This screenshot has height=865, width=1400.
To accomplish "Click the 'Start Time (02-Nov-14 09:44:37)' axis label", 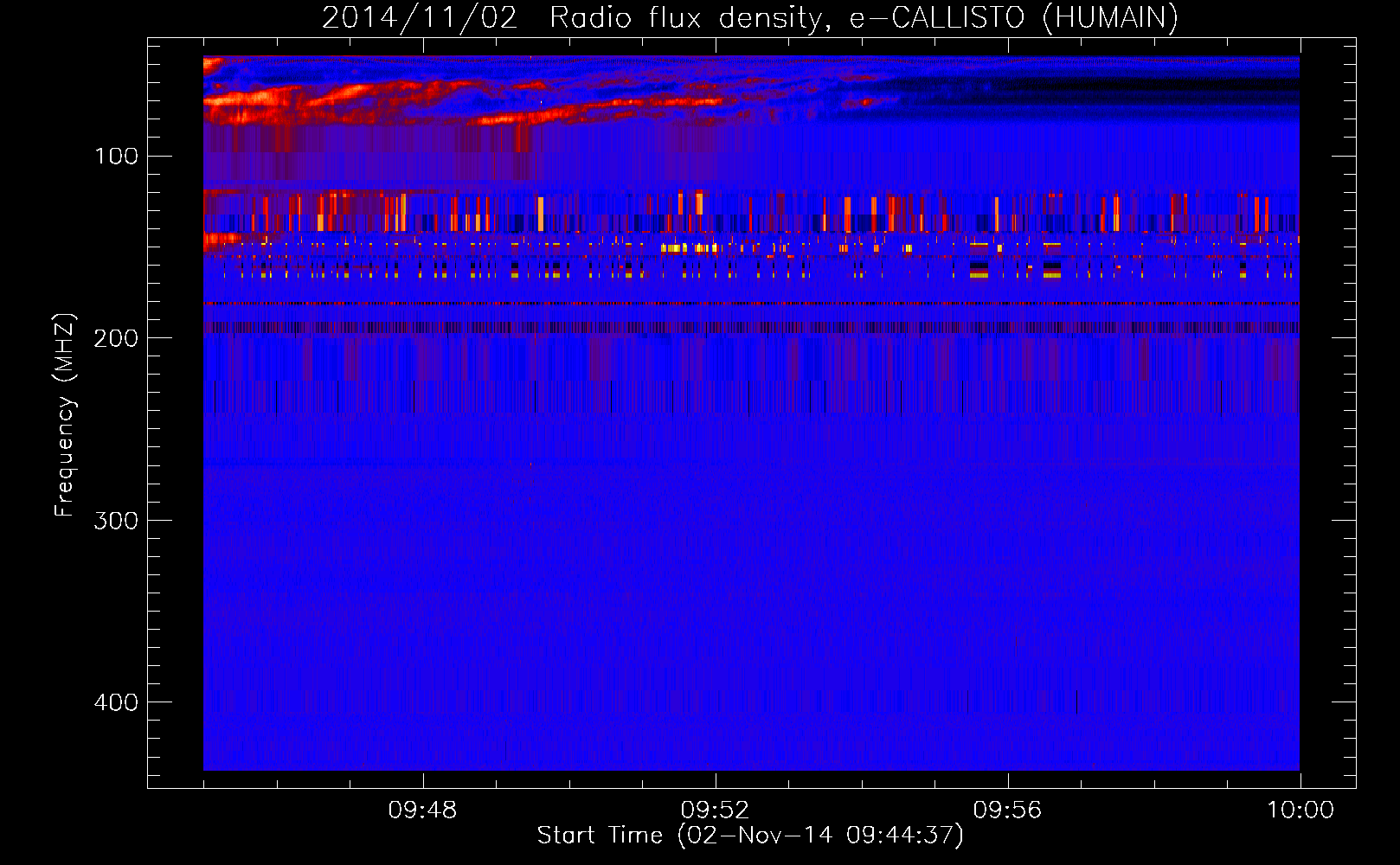I will pyautogui.click(x=750, y=836).
